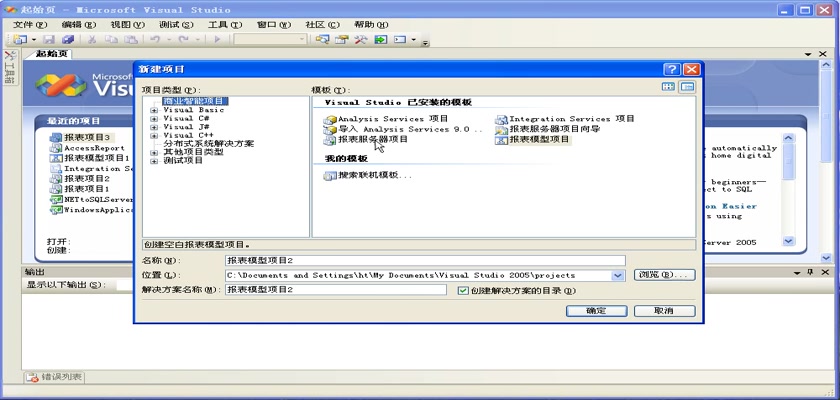840x400 pixels.
Task: Pin the 输出 panel with the pushpin icon
Action: click(810, 272)
